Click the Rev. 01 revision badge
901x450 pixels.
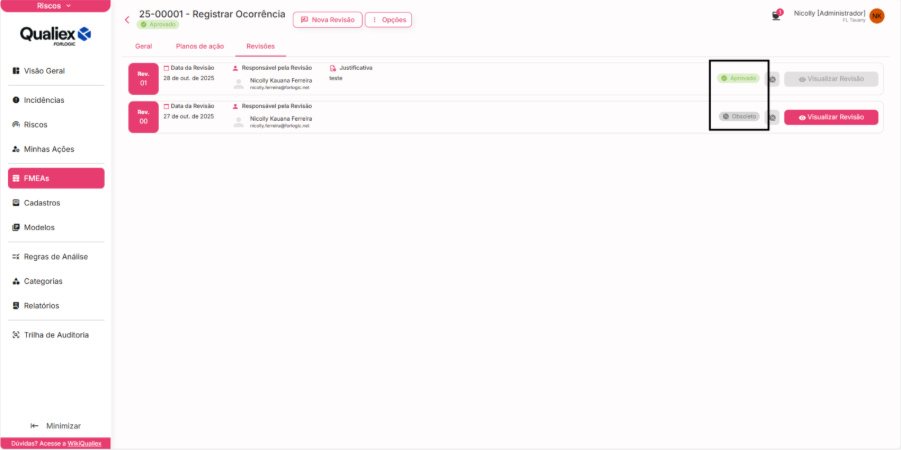click(143, 78)
